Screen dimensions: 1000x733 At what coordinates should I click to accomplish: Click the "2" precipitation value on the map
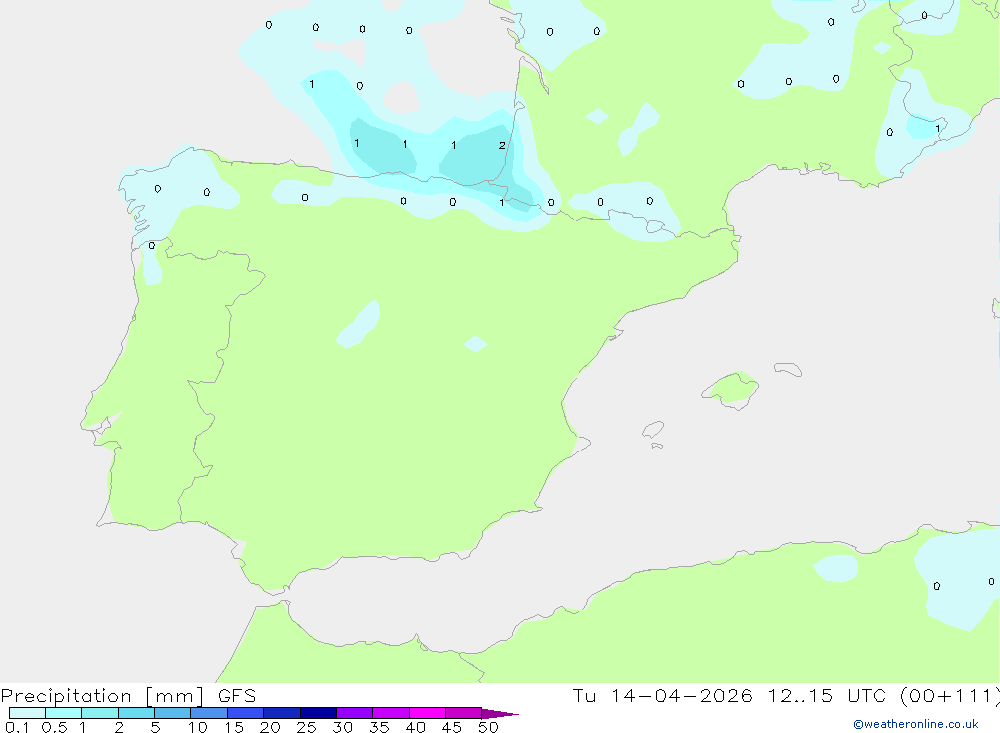click(x=502, y=145)
